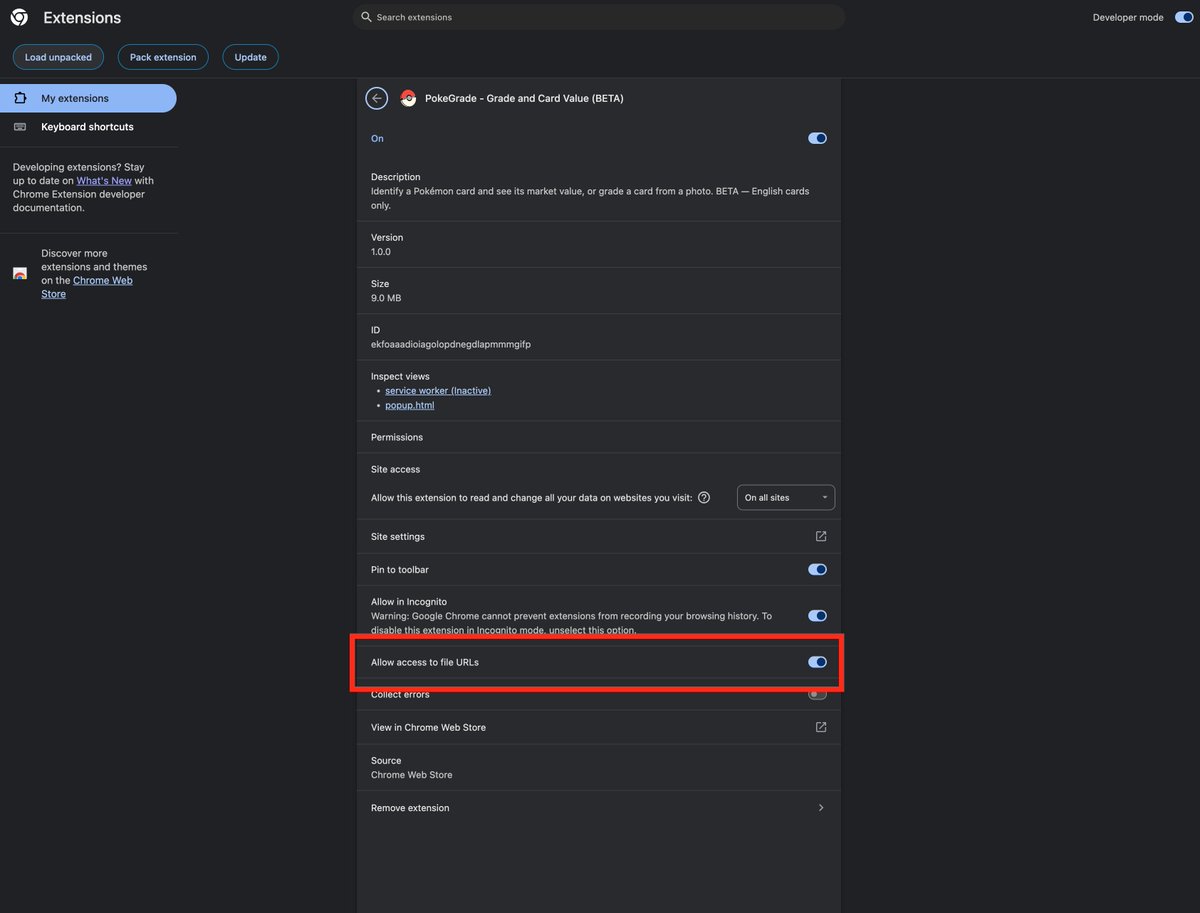Viewport: 1200px width, 913px height.
Task: Expand Remove extension chevron
Action: coord(821,807)
